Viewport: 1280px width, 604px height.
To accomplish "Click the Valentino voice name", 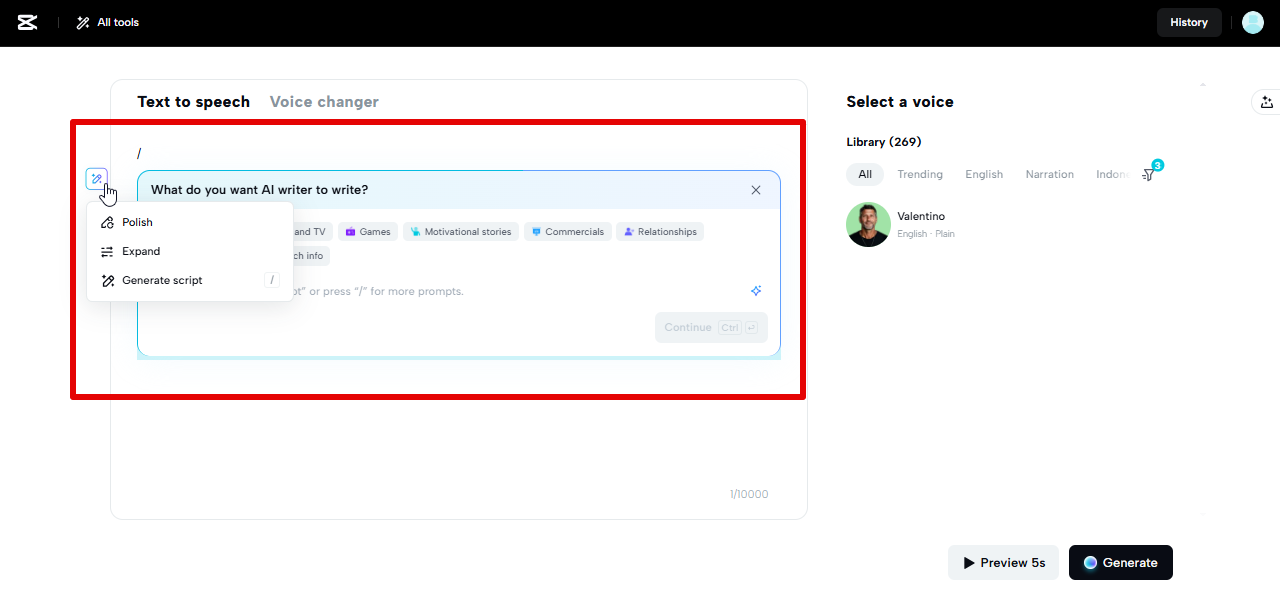I will pyautogui.click(x=921, y=216).
